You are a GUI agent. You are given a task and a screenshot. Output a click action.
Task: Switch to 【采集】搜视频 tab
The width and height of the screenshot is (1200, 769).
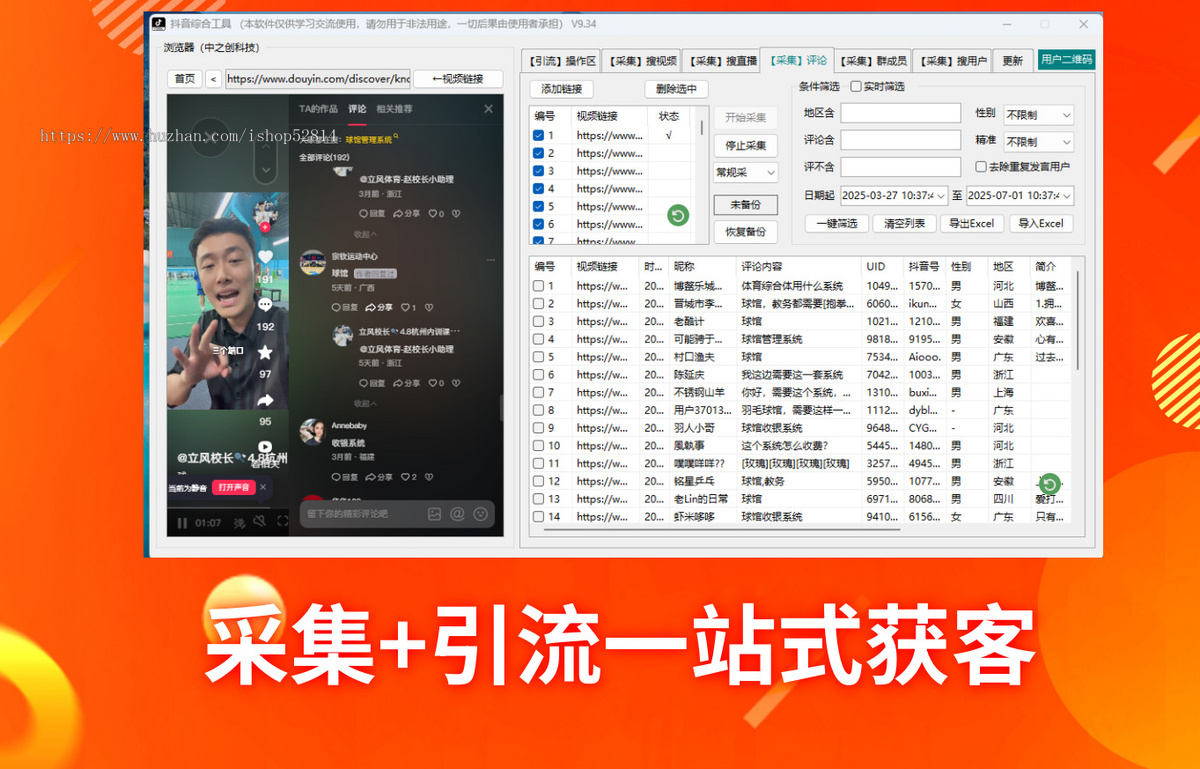point(643,61)
